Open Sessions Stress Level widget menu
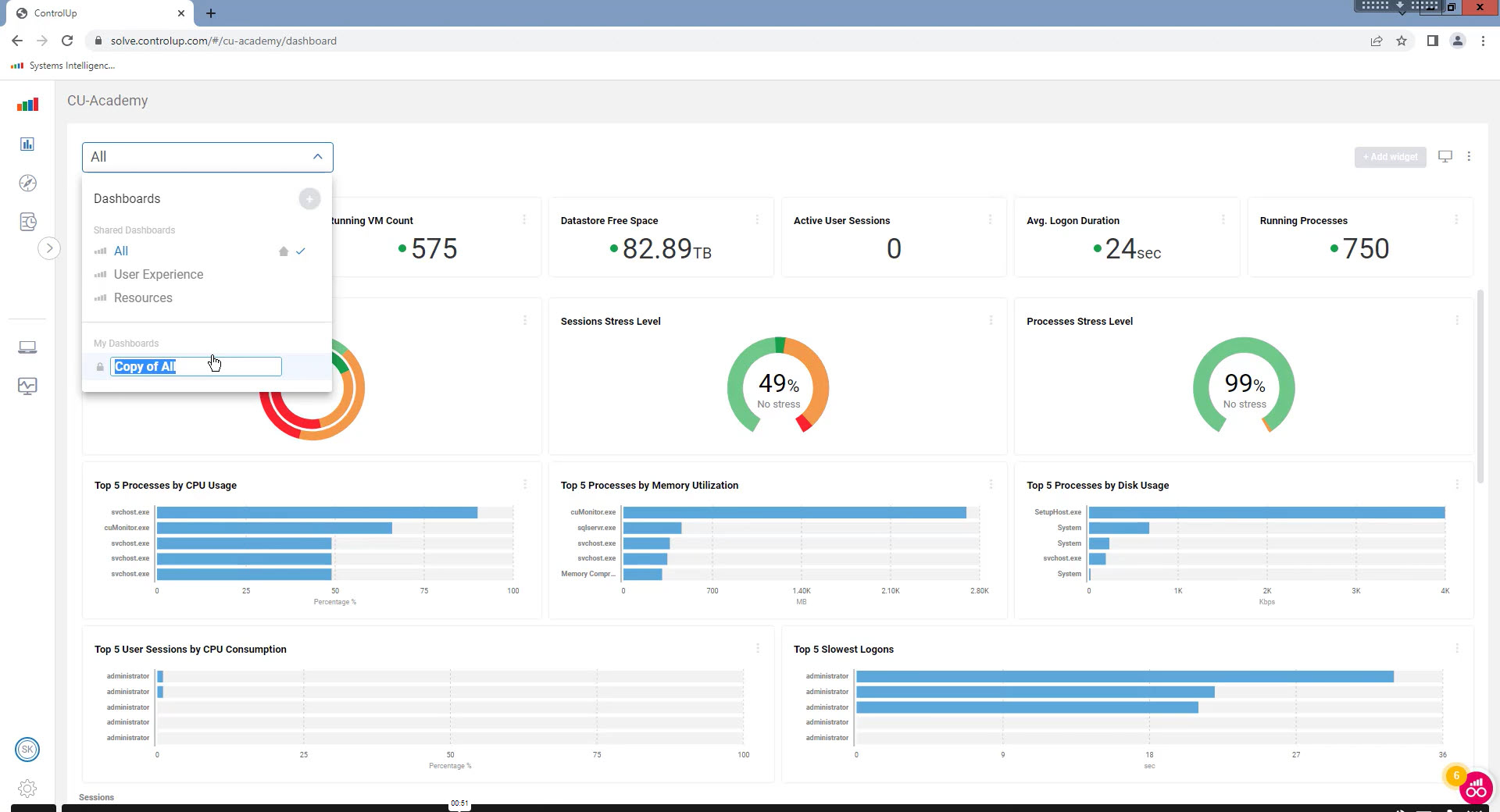This screenshot has width=1500, height=812. click(x=991, y=321)
